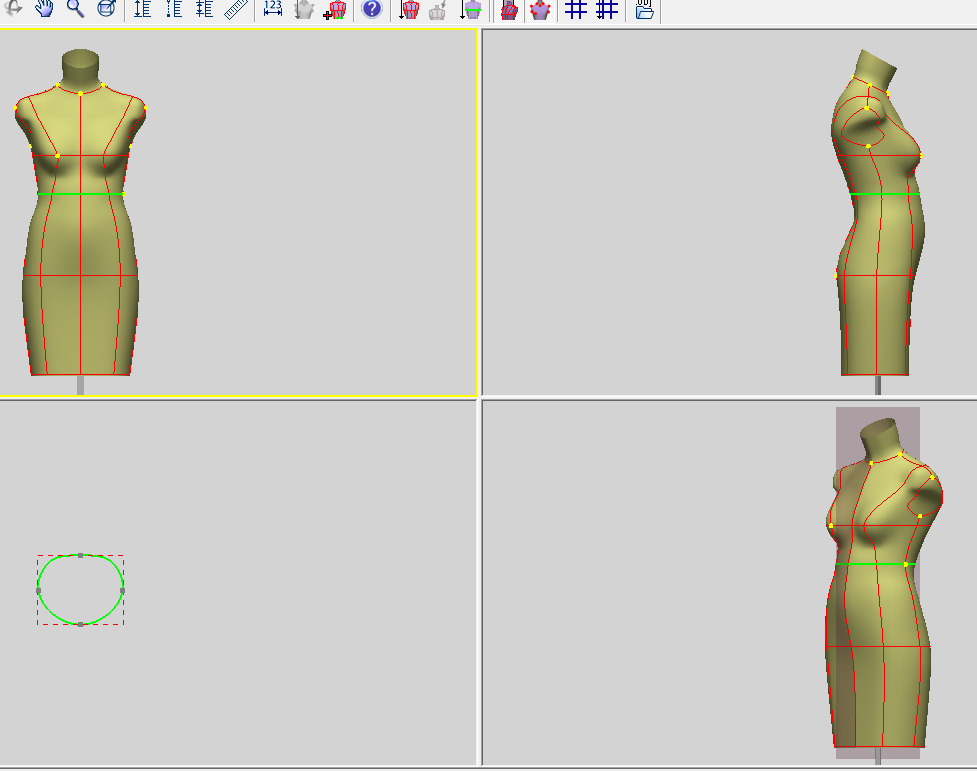Click the blue grid with arrow icon
The height and width of the screenshot is (771, 977).
click(607, 8)
